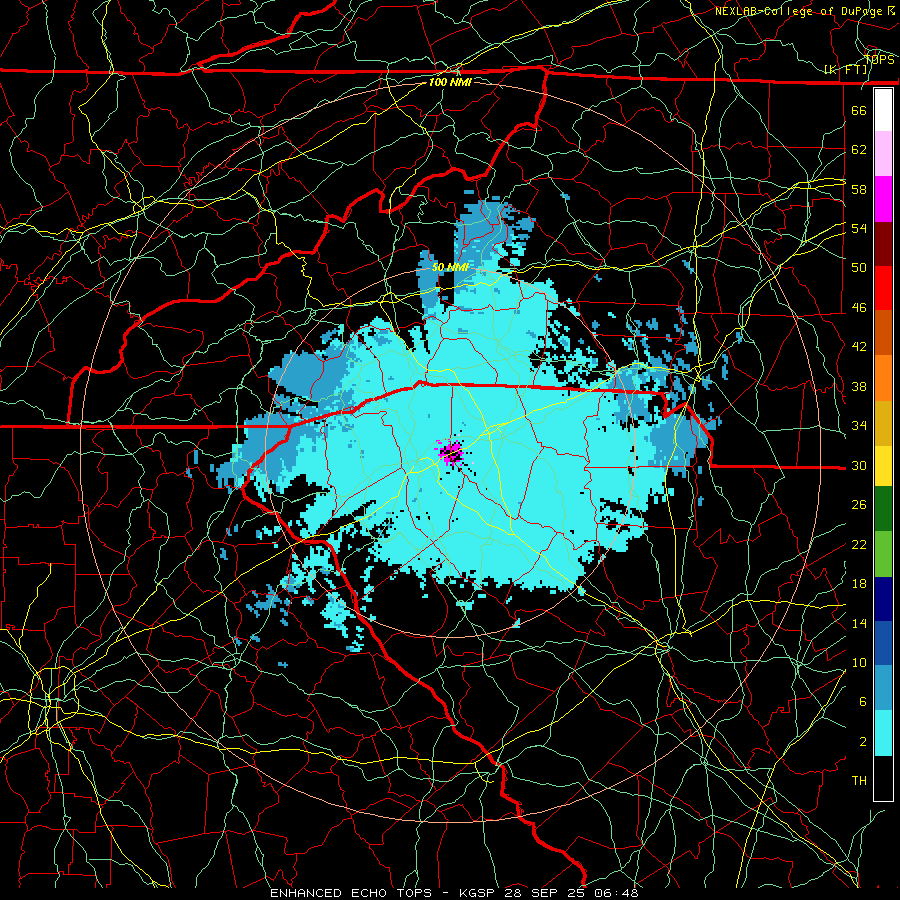Click the 18 legend scale value
The width and height of the screenshot is (900, 900).
pyautogui.click(x=859, y=584)
